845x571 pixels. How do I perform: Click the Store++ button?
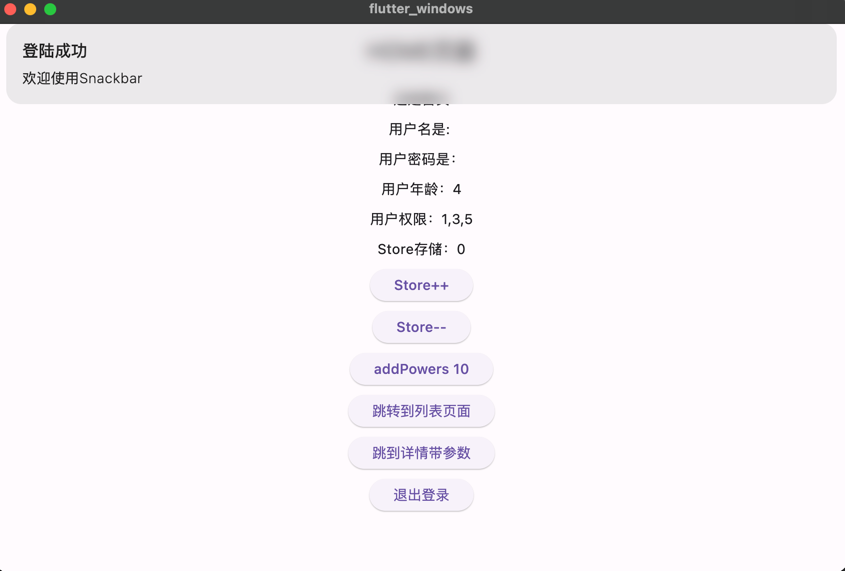pos(421,286)
